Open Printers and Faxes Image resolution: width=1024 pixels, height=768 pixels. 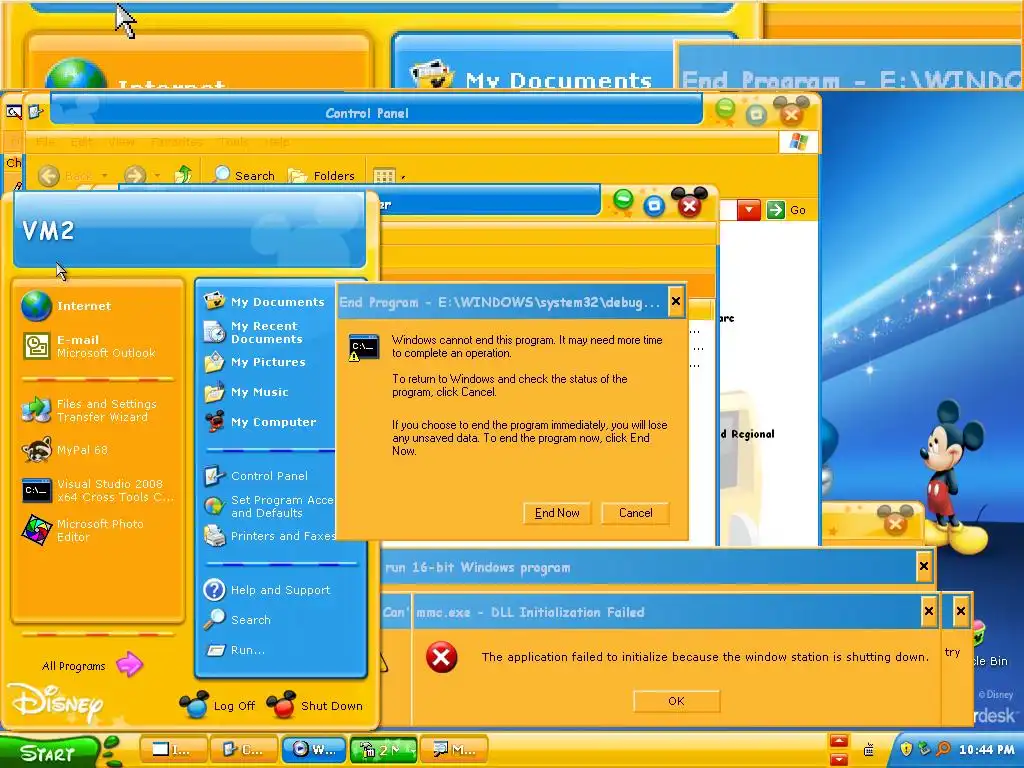(x=268, y=536)
